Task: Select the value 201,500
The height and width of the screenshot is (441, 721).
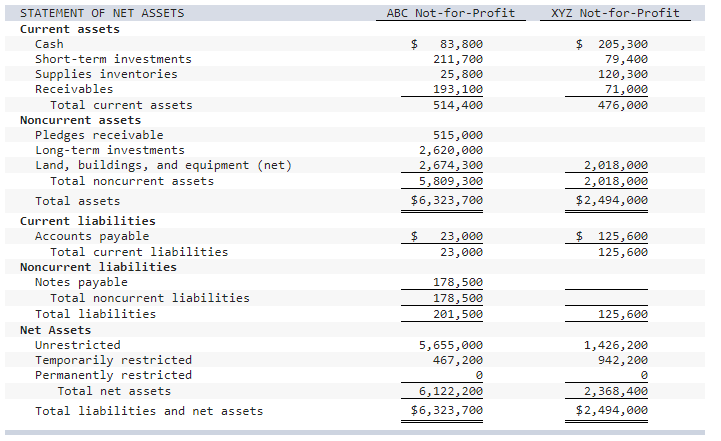Action: pyautogui.click(x=458, y=314)
